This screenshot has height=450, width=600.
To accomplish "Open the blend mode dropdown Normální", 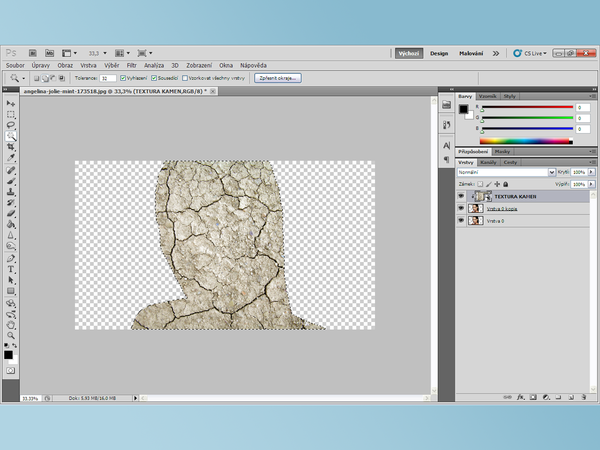I will pyautogui.click(x=503, y=172).
